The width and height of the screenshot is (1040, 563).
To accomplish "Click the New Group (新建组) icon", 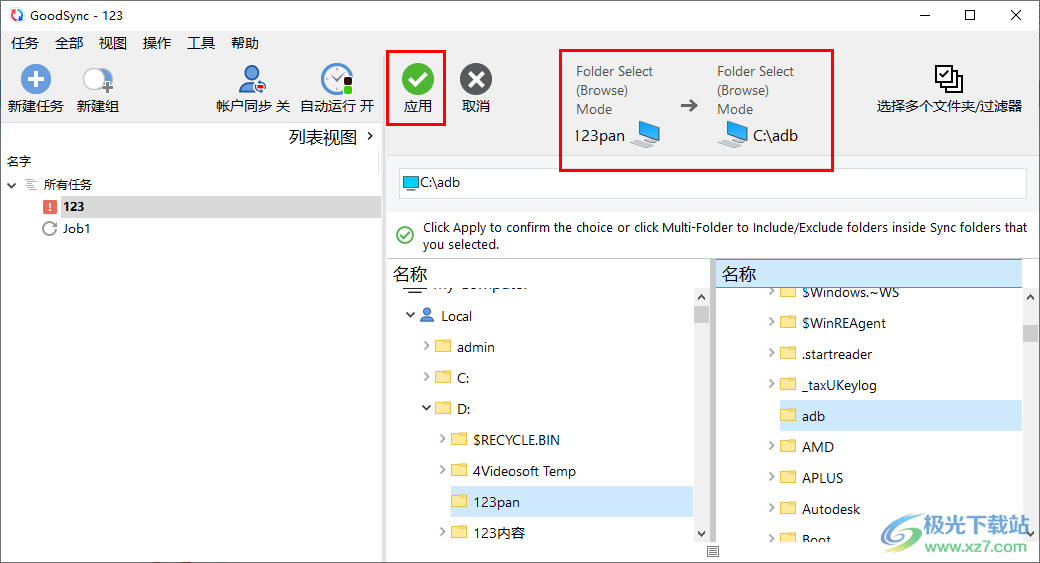I will coord(98,80).
